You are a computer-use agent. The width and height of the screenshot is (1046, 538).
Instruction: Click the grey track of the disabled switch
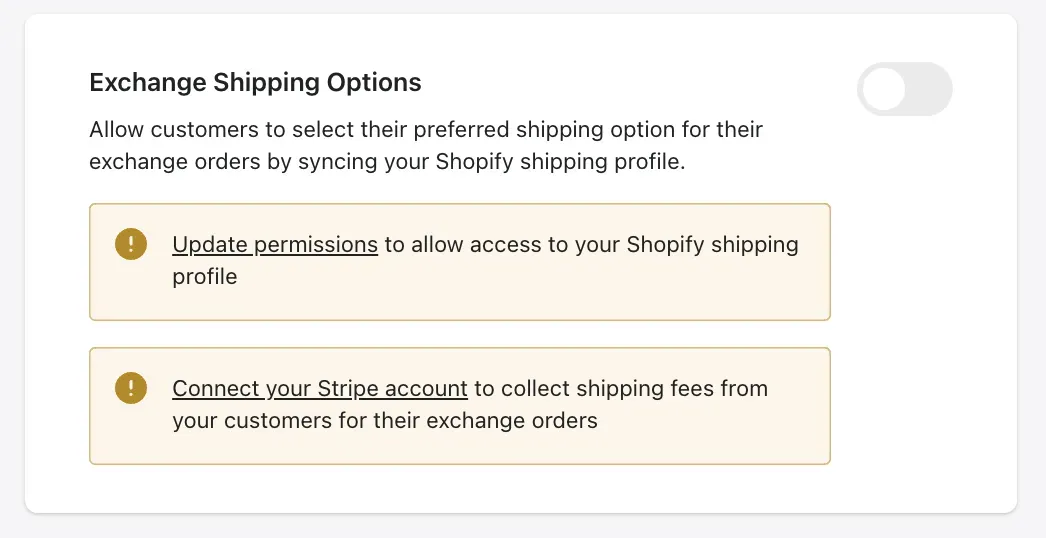point(929,89)
